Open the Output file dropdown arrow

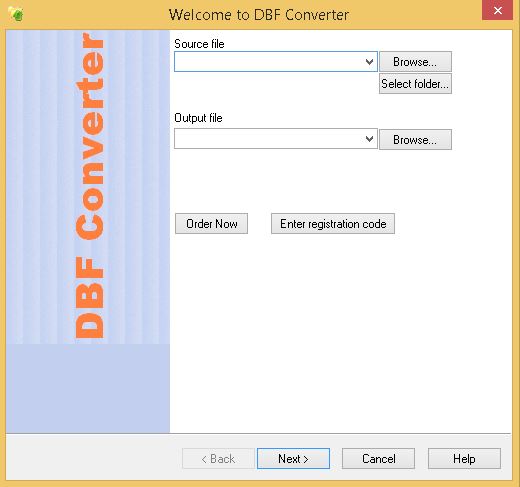(x=369, y=139)
